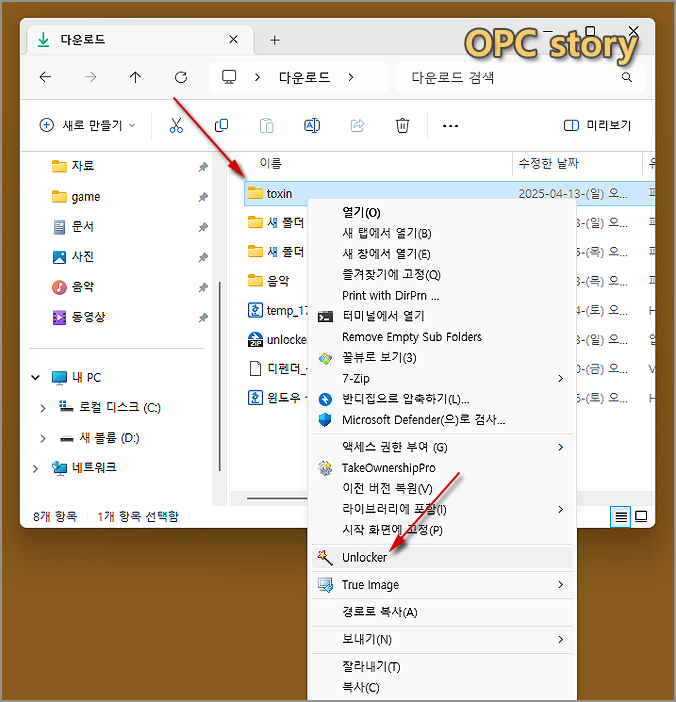Select the game folder in sidebar
This screenshot has width=676, height=702.
(x=76, y=197)
